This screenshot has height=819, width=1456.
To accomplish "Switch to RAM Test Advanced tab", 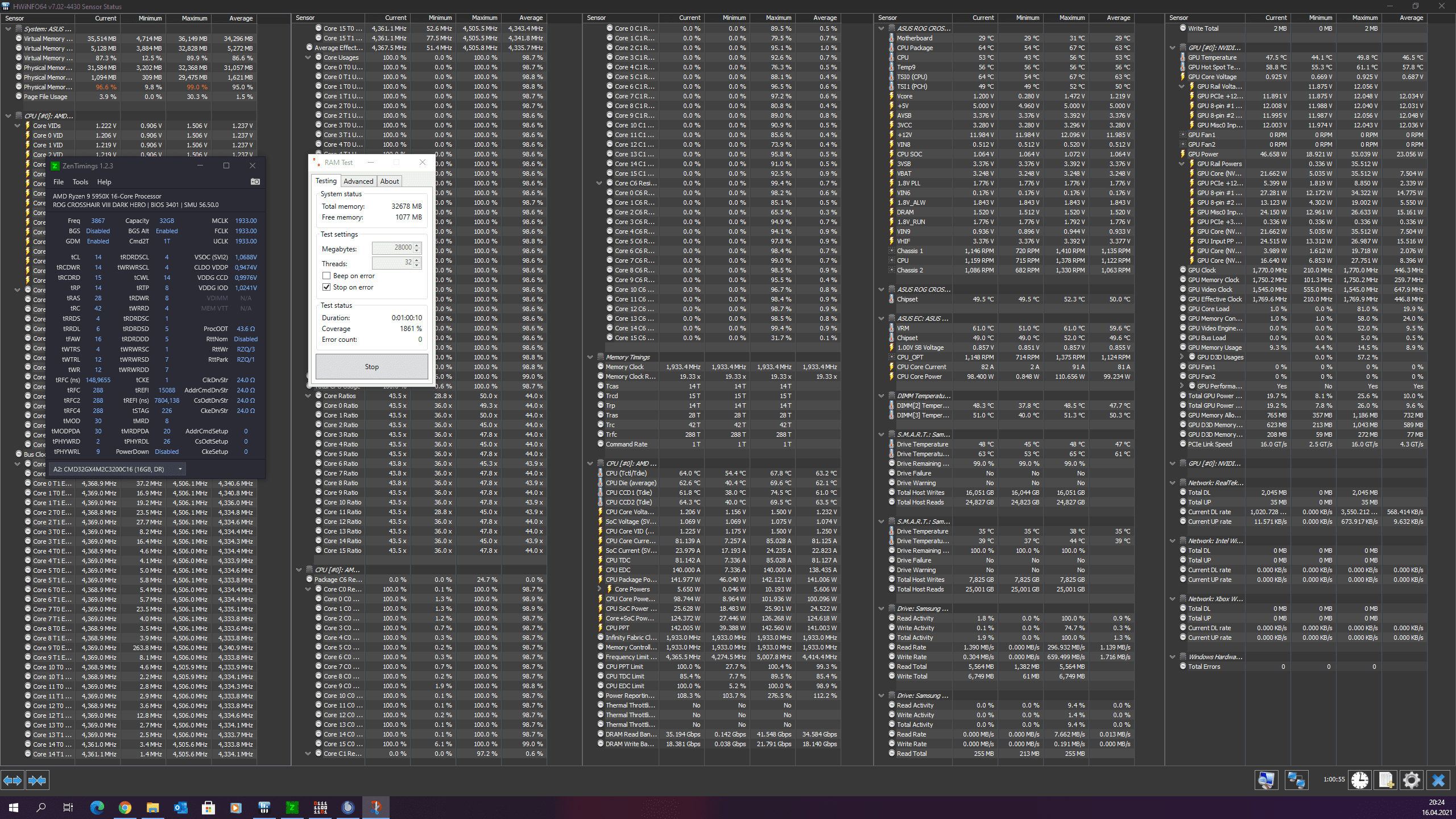I will point(358,181).
